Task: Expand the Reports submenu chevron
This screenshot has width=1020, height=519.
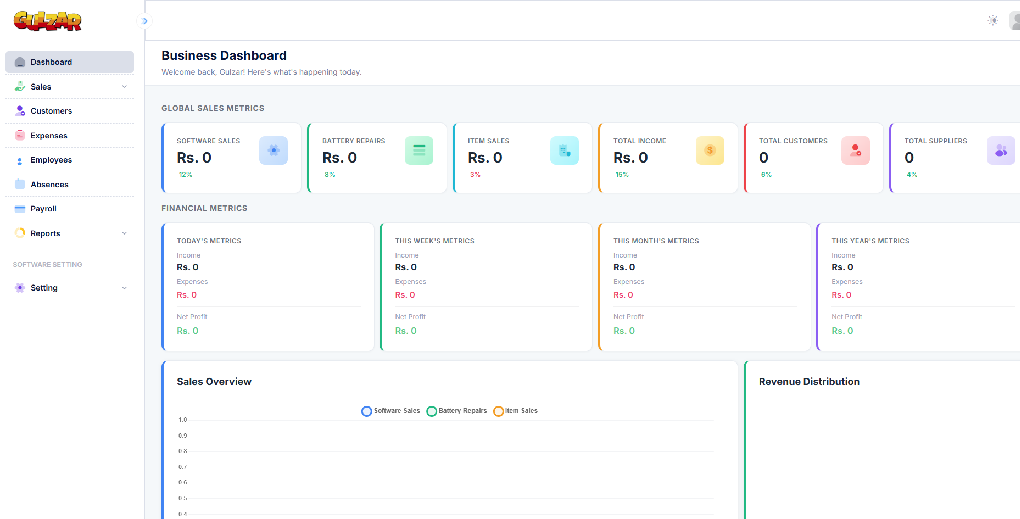Action: (x=124, y=234)
